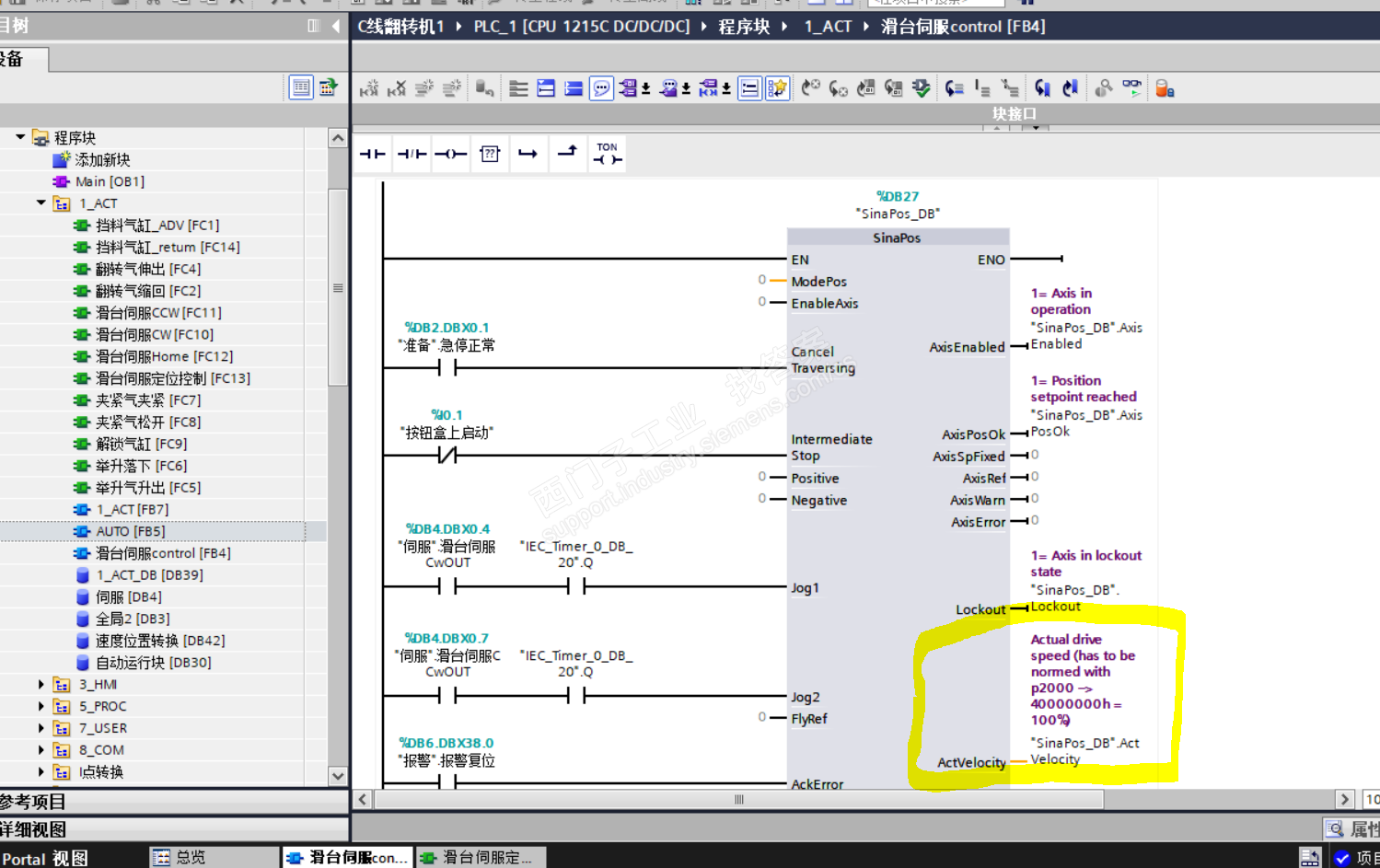Screen dimensions: 1380x868
Task: Select 速度位置转换 [DB42] data block
Action: tap(160, 641)
